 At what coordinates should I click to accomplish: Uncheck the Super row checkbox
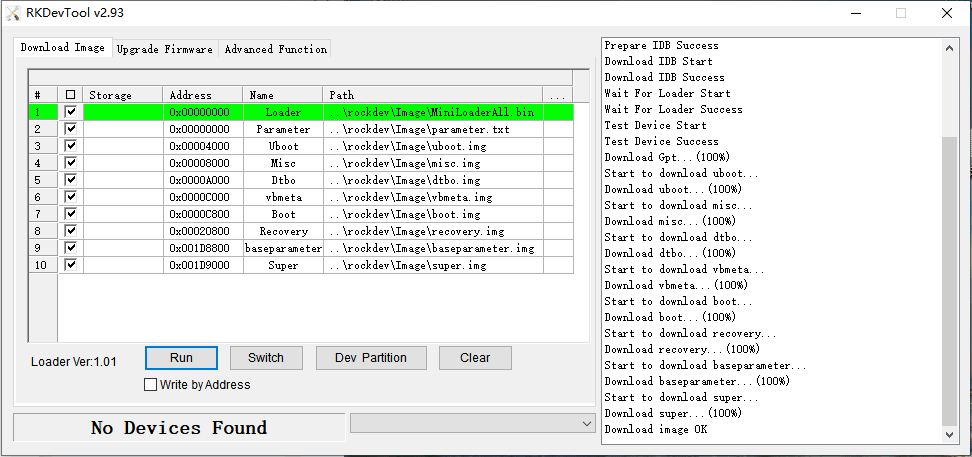(x=70, y=265)
